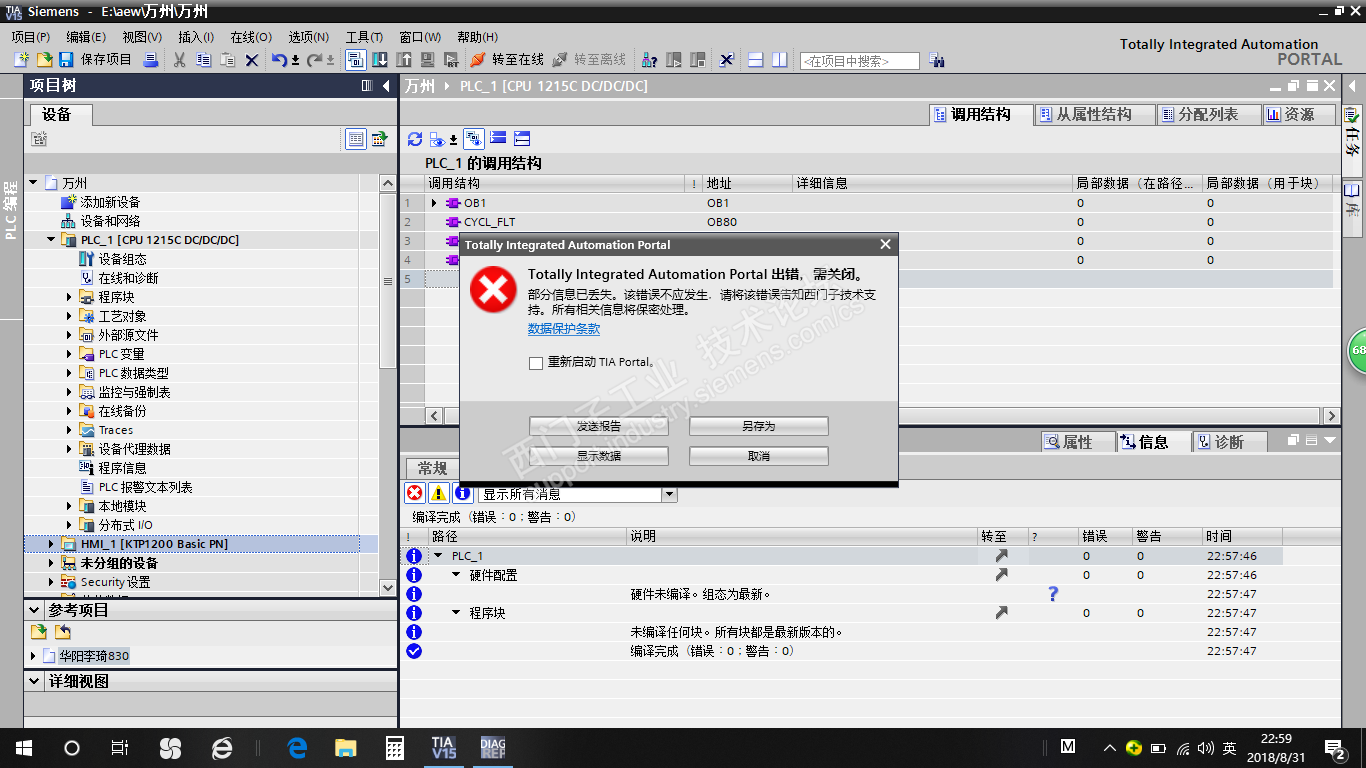The width and height of the screenshot is (1366, 768).
Task: Toggle consistency view icon in call structure toolbar
Action: tap(474, 139)
